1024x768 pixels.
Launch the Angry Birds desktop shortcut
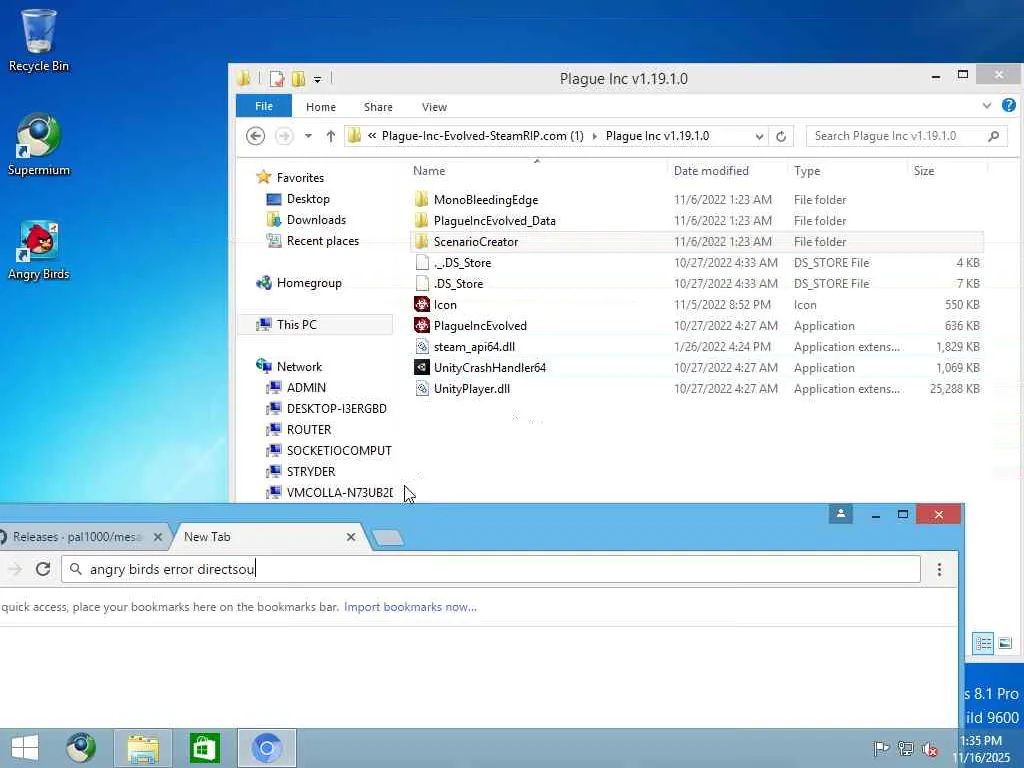click(x=39, y=250)
